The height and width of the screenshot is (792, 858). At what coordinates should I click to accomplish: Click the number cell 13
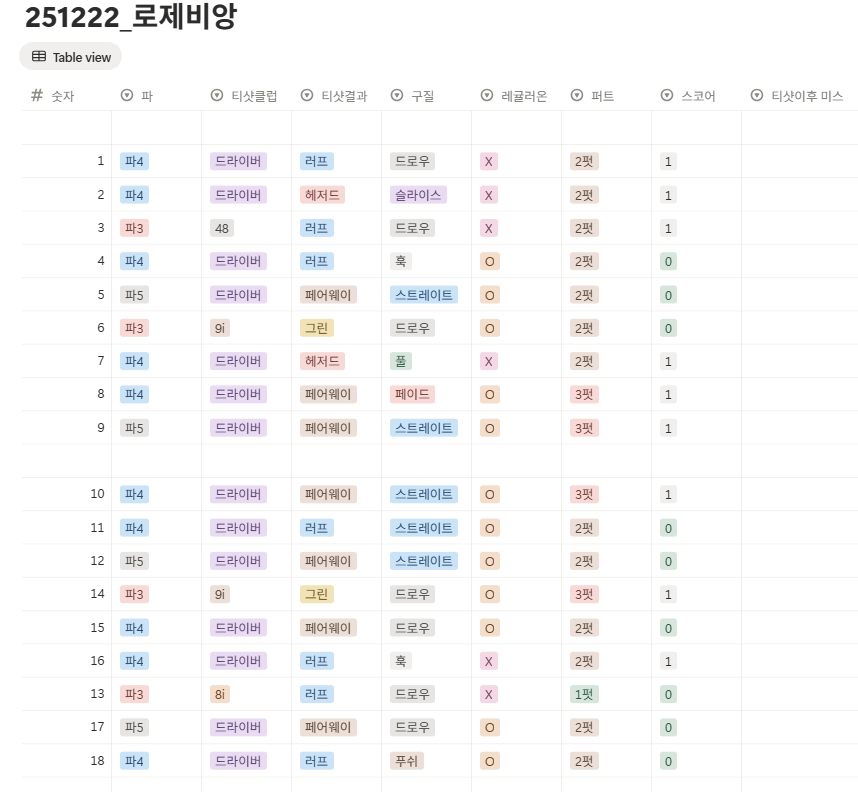pos(66,694)
